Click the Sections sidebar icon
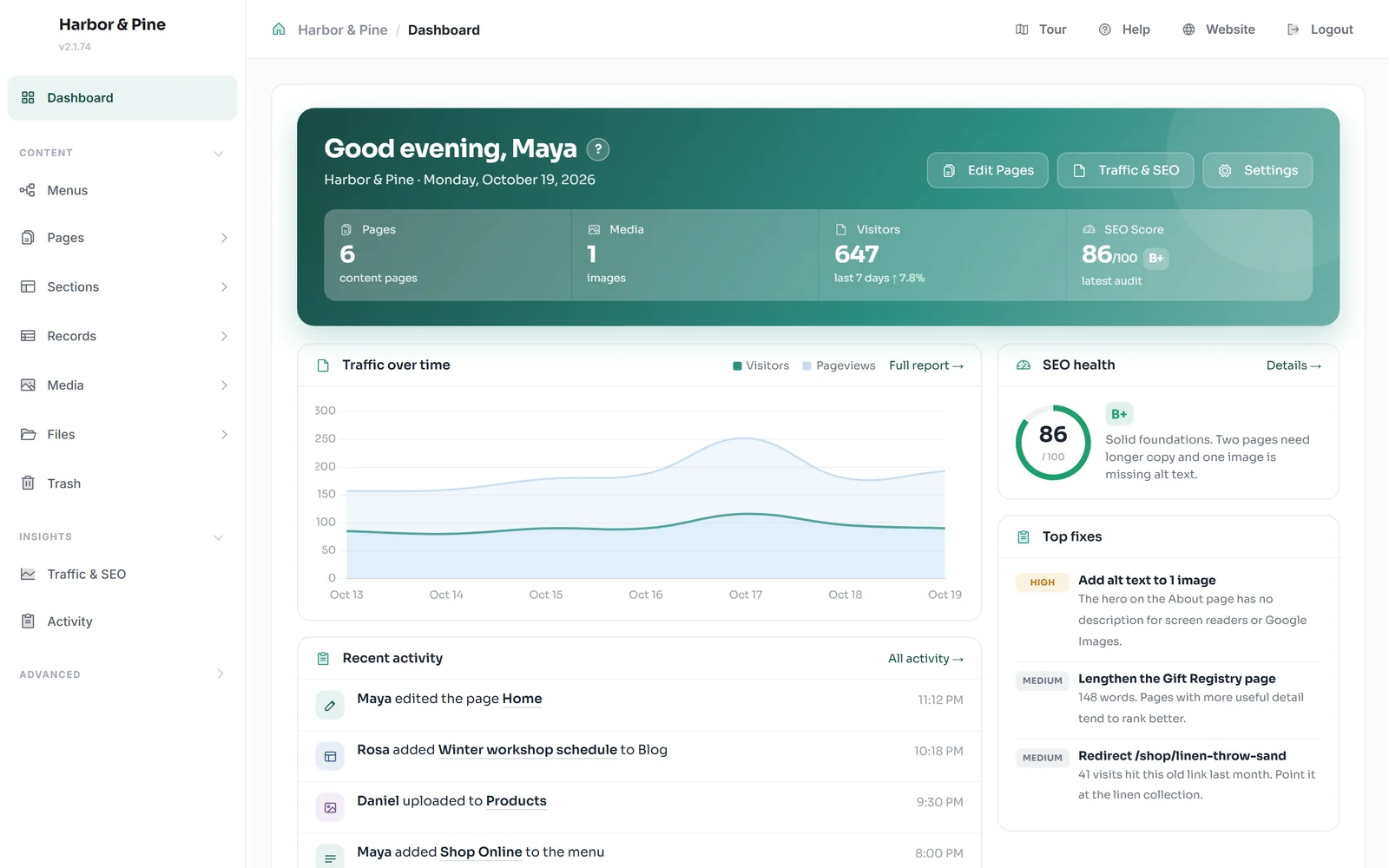Image resolution: width=1389 pixels, height=868 pixels. pyautogui.click(x=28, y=286)
